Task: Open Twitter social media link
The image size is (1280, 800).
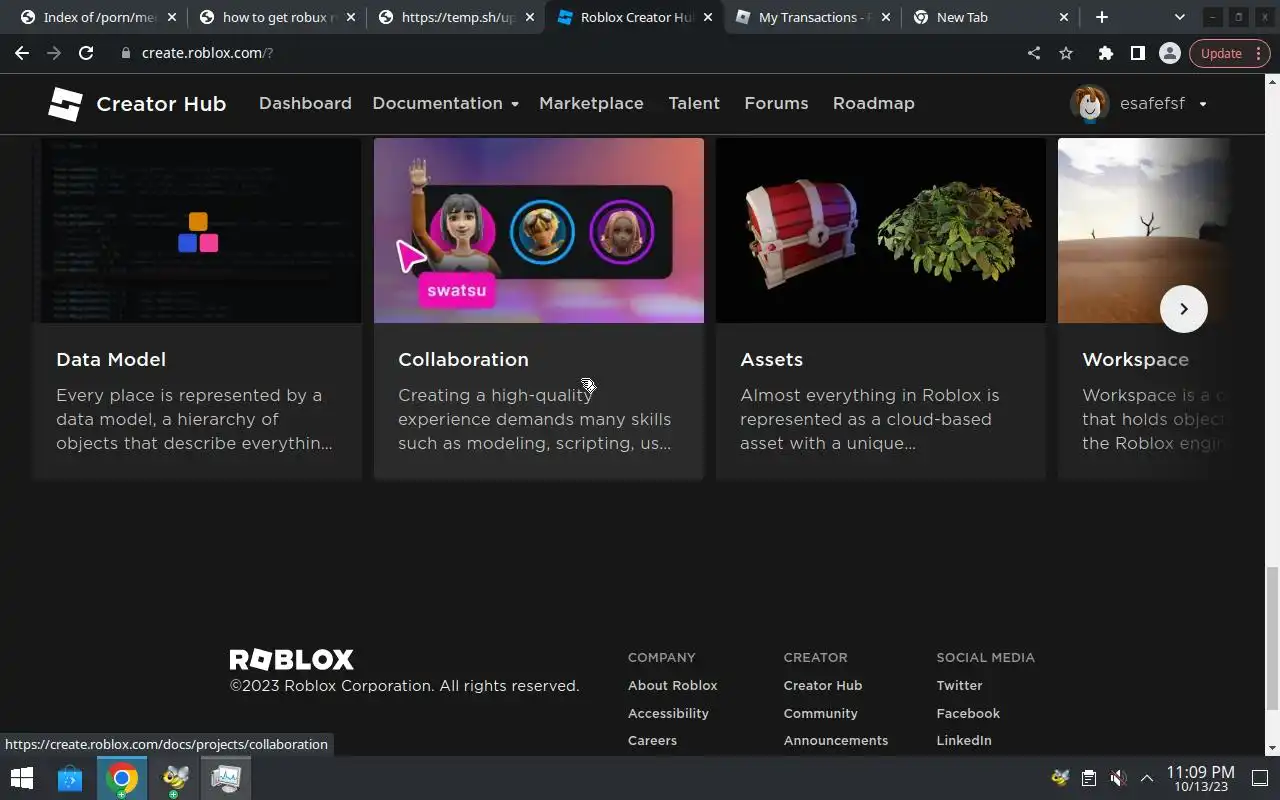Action: tap(959, 685)
